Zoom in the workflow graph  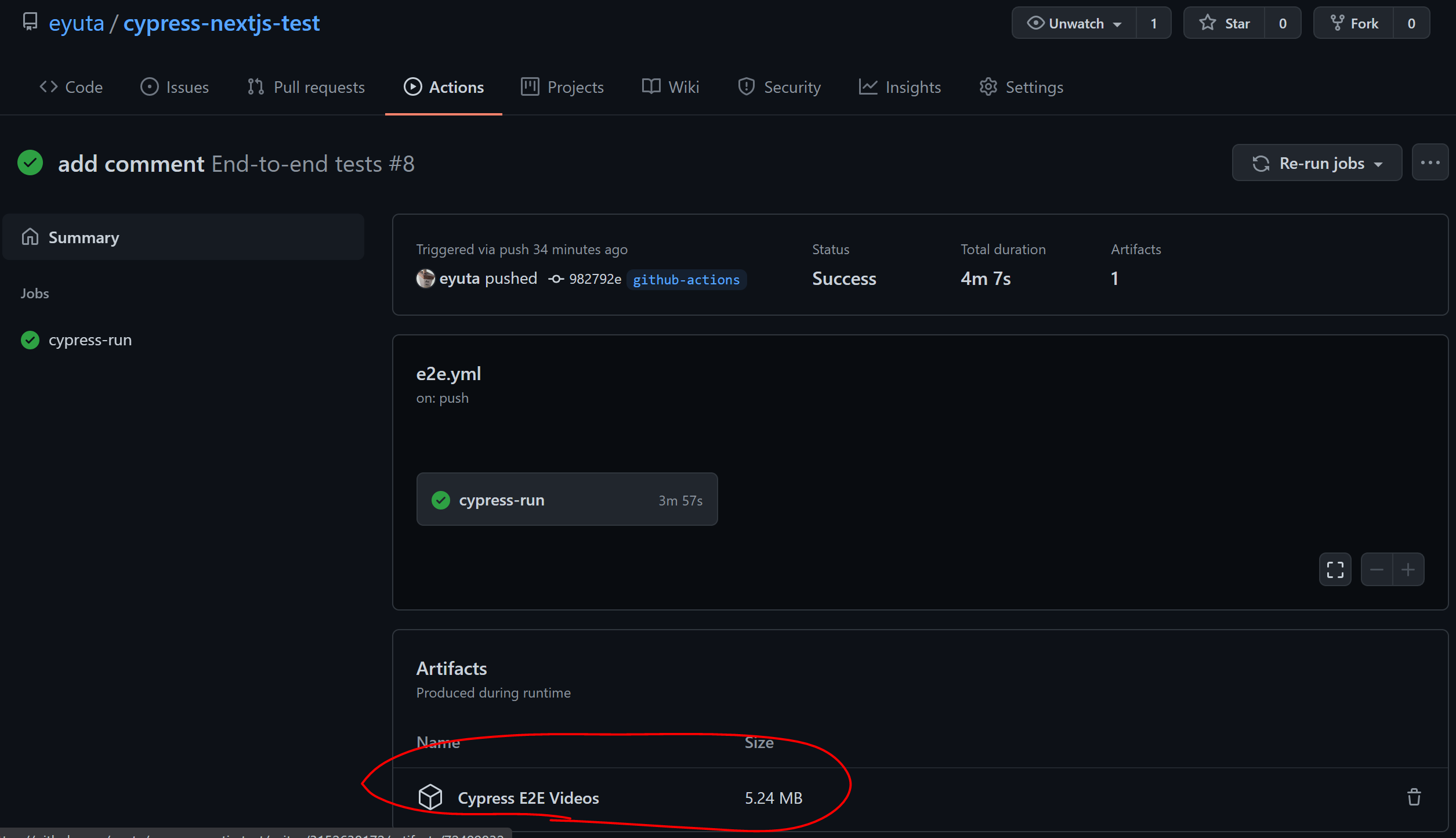(x=1408, y=569)
